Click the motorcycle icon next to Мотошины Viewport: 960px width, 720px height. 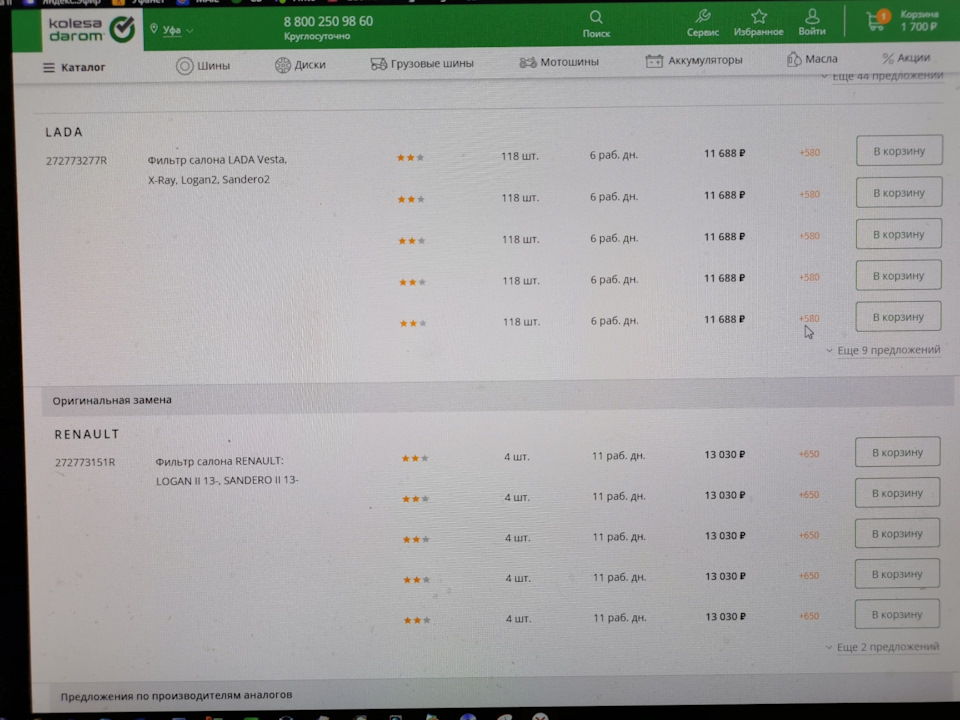pos(528,62)
